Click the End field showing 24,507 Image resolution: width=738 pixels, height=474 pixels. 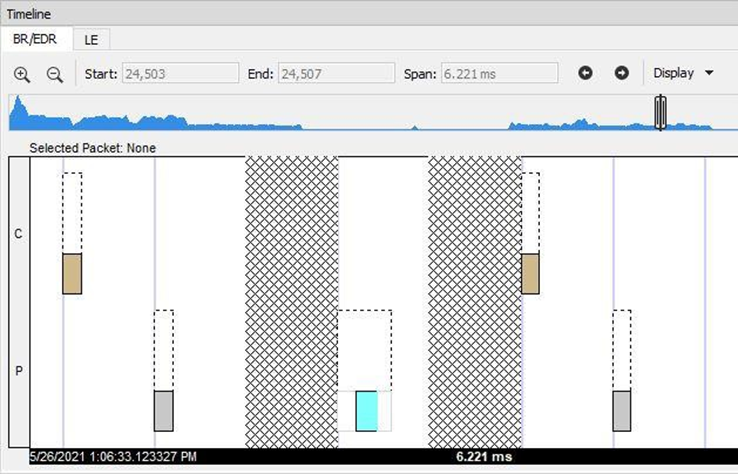pos(336,74)
